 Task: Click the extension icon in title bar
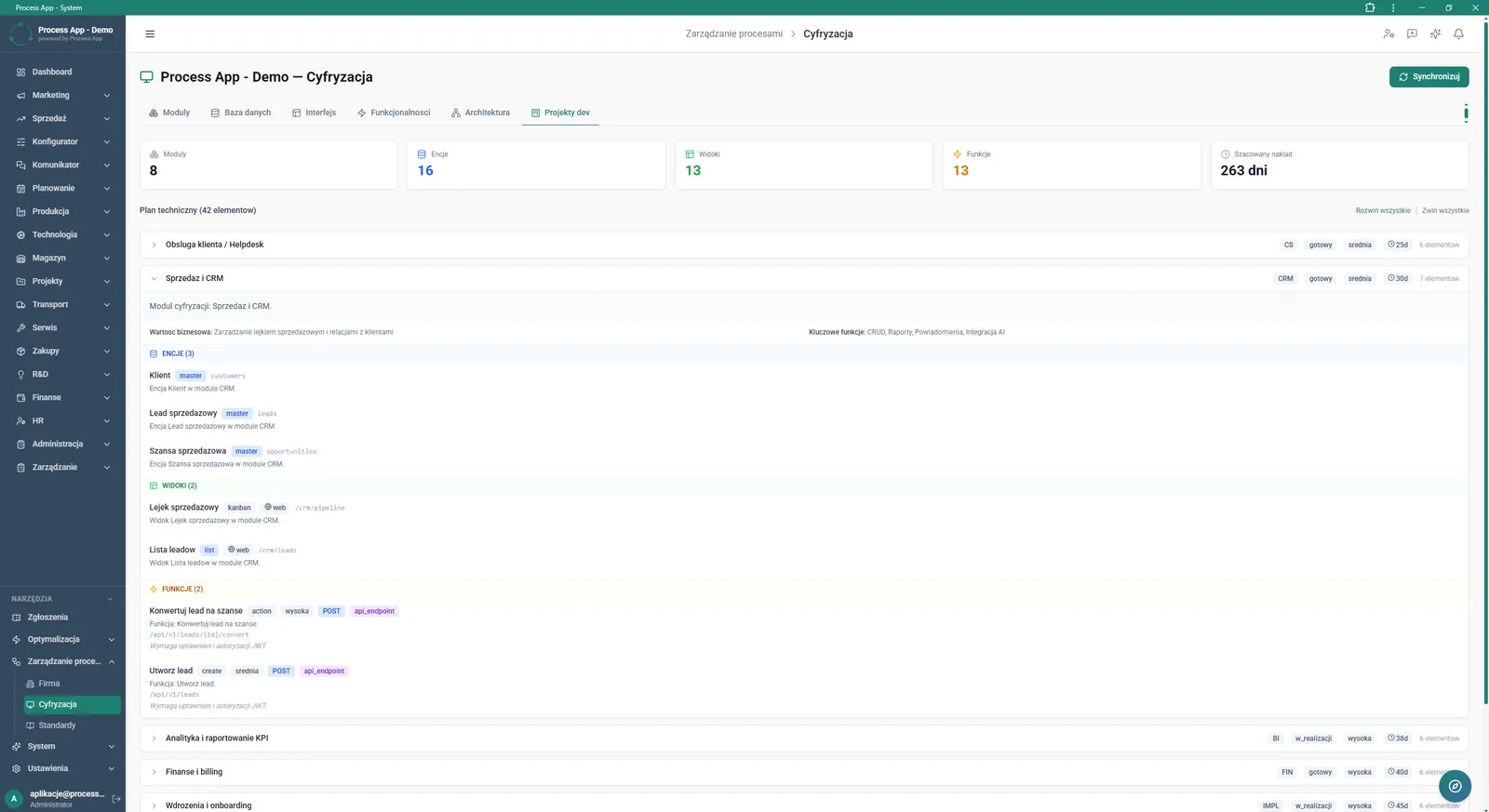pyautogui.click(x=1369, y=7)
